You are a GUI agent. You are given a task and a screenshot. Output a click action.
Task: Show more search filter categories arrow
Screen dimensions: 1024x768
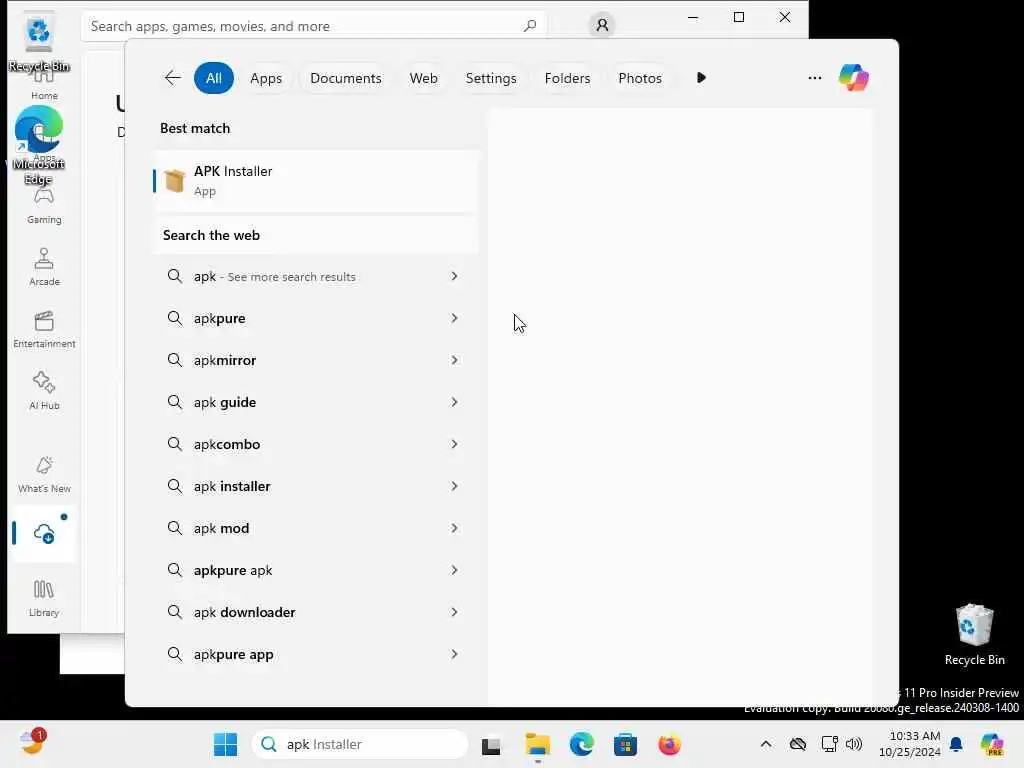point(701,78)
